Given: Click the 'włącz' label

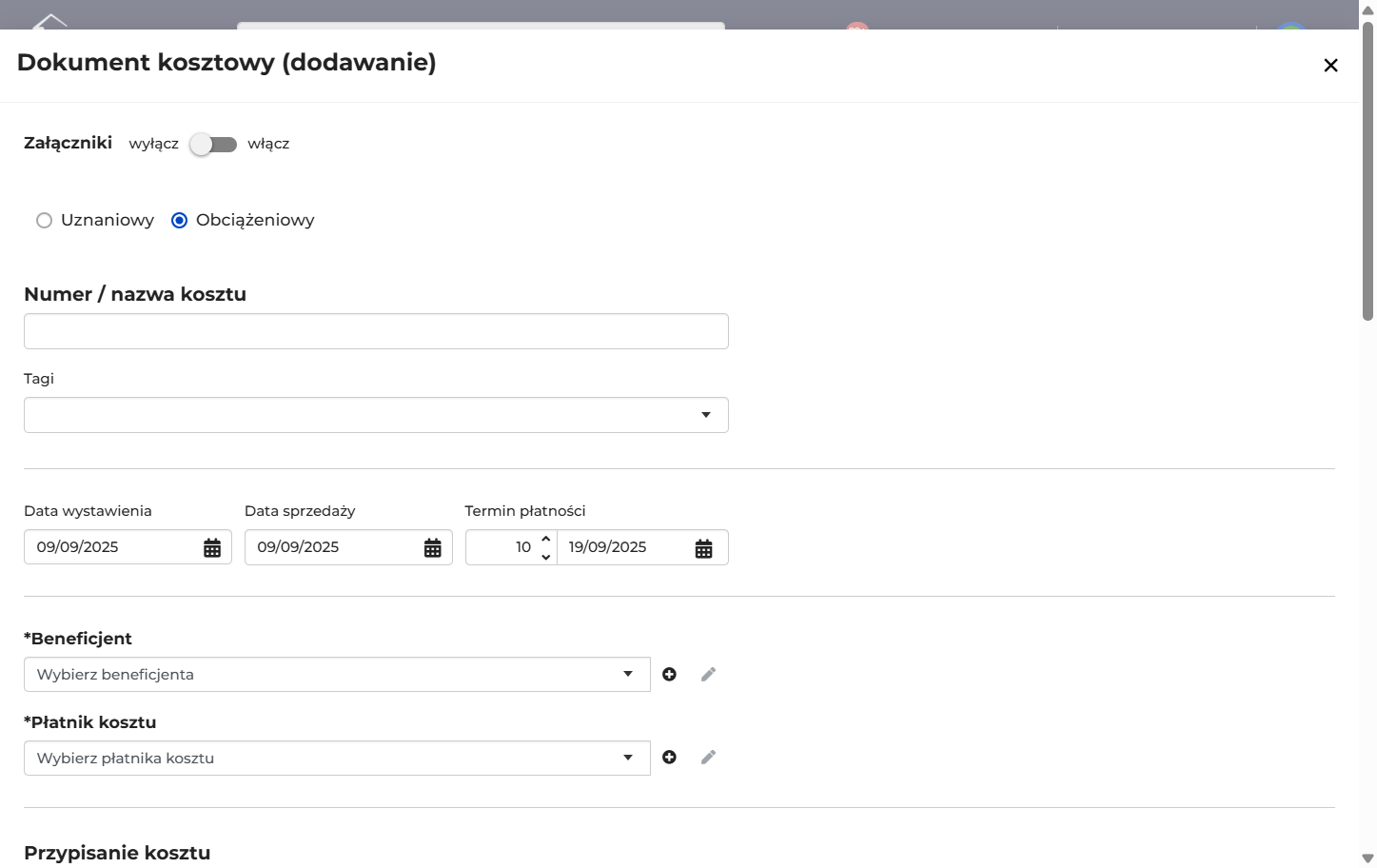Looking at the screenshot, I should (x=268, y=144).
